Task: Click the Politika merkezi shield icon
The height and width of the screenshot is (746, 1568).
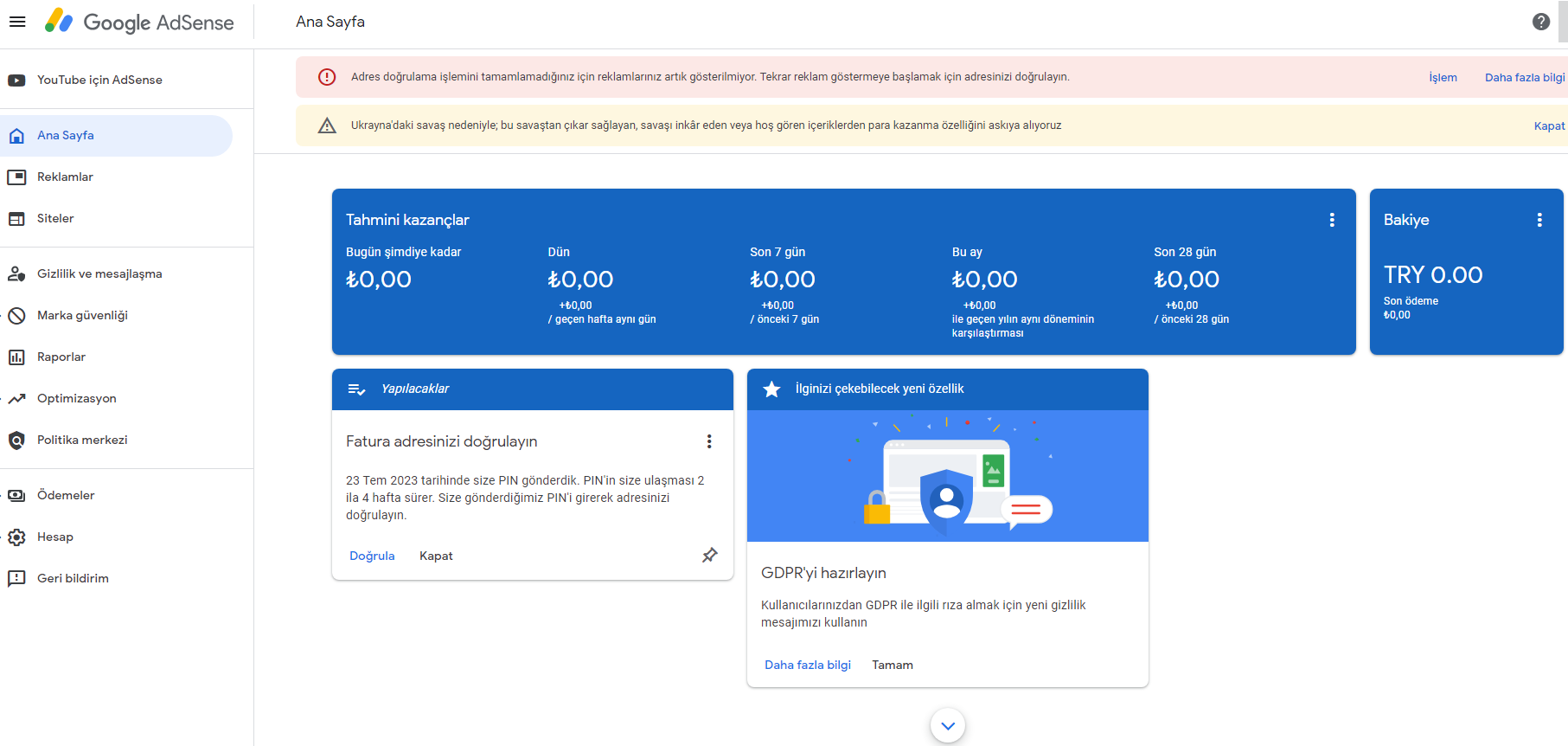Action: coord(16,441)
